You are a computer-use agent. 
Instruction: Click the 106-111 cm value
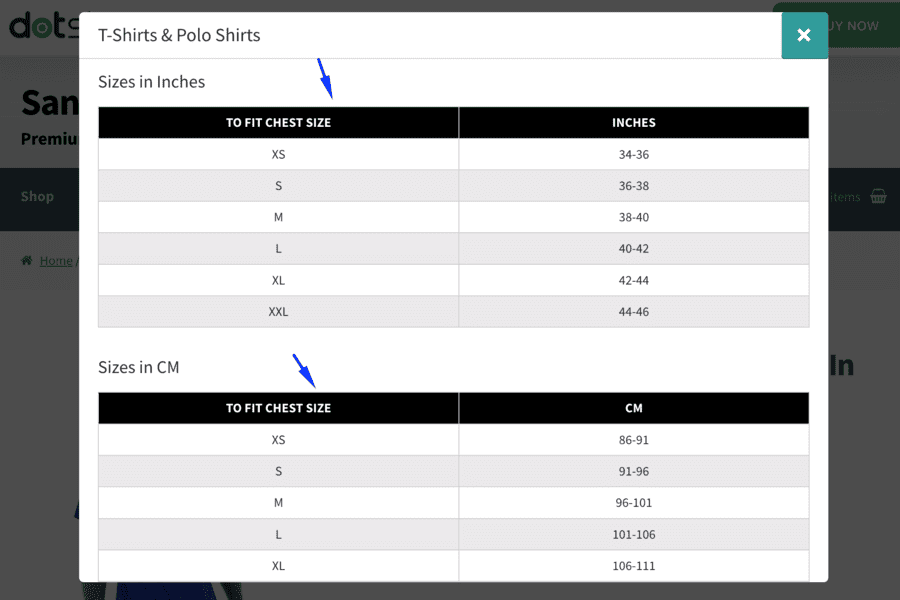point(634,566)
